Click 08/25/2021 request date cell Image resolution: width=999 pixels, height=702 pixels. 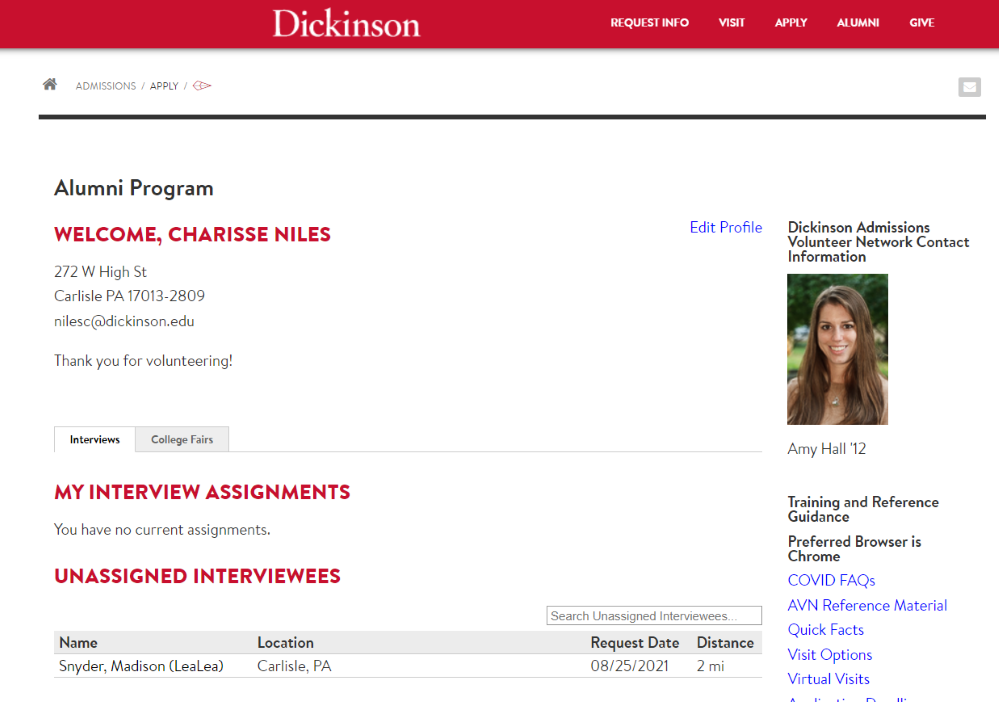click(x=629, y=666)
